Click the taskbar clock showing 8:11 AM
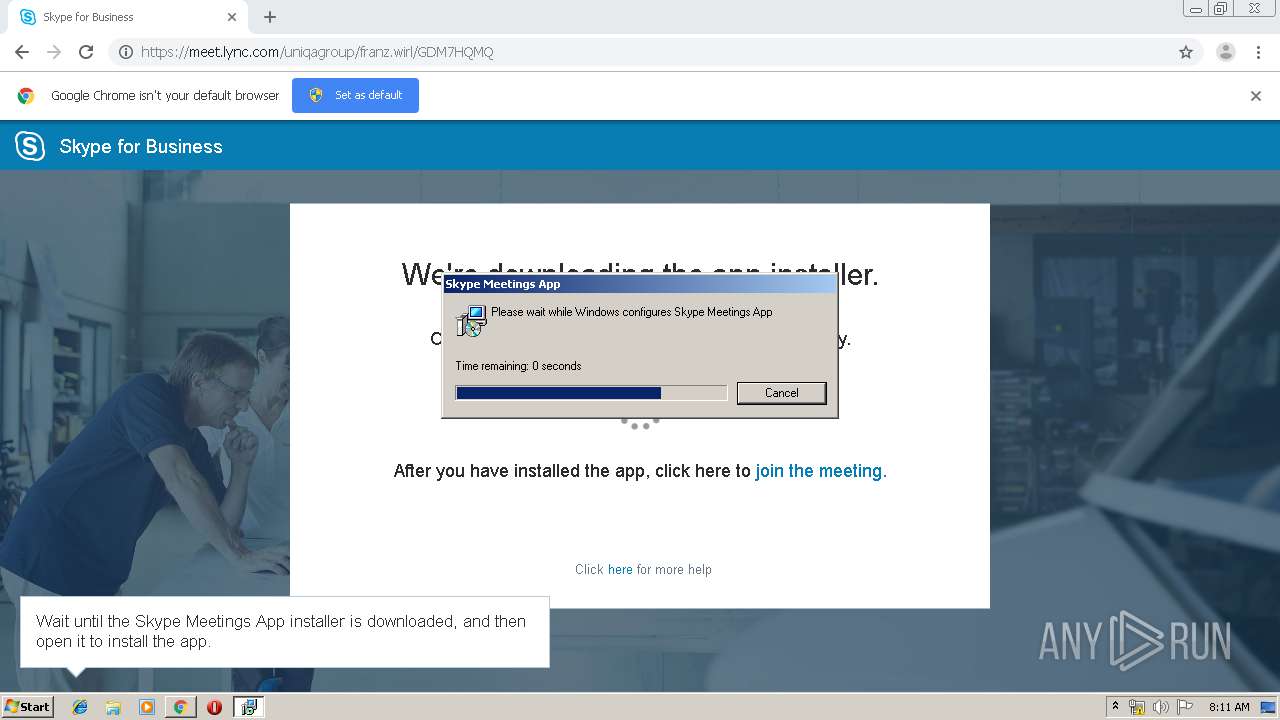 click(x=1229, y=707)
